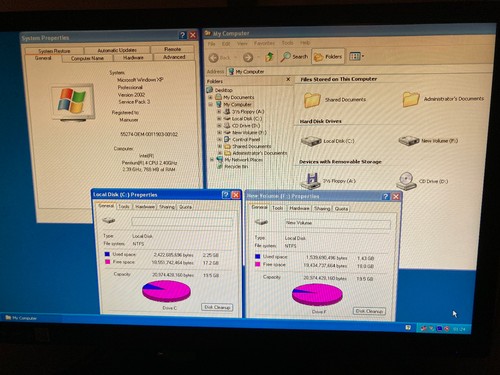The height and width of the screenshot is (375, 500).
Task: Open Quota tab in New Volume (F:) Properties
Action: tap(341, 209)
